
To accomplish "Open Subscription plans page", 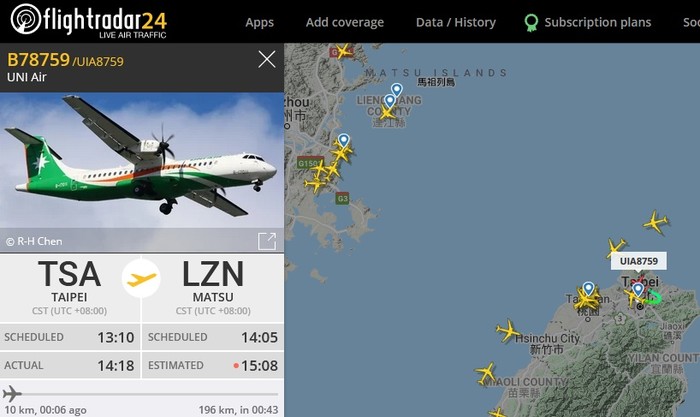I will (597, 22).
